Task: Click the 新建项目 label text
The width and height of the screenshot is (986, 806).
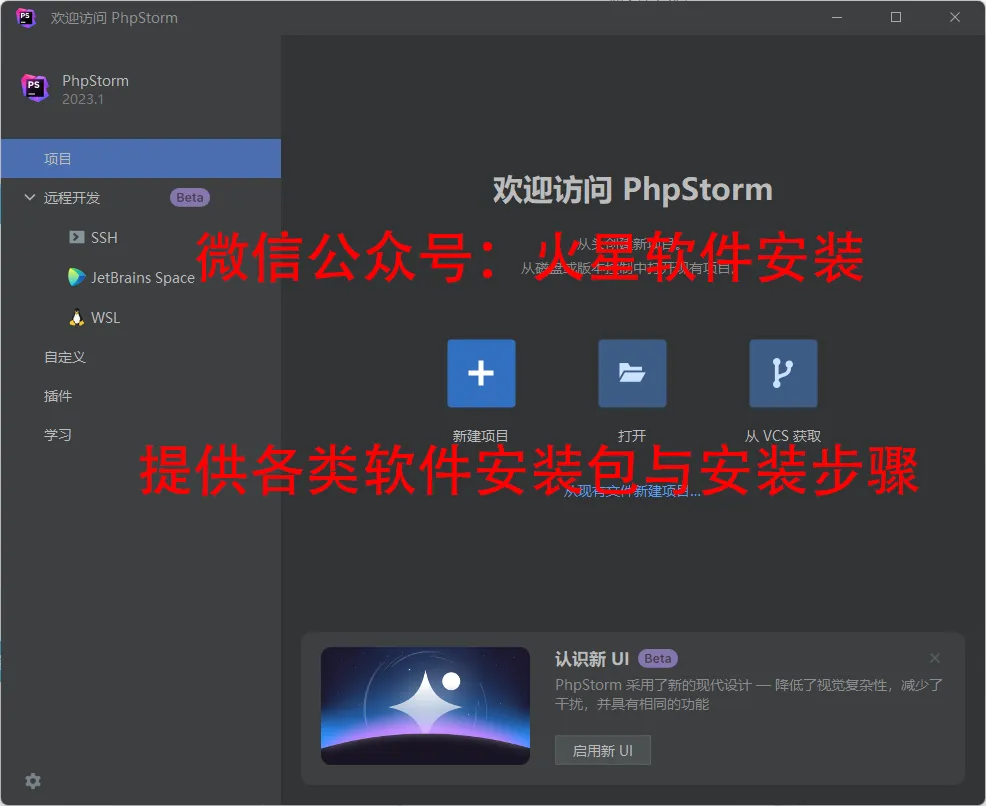Action: click(480, 436)
